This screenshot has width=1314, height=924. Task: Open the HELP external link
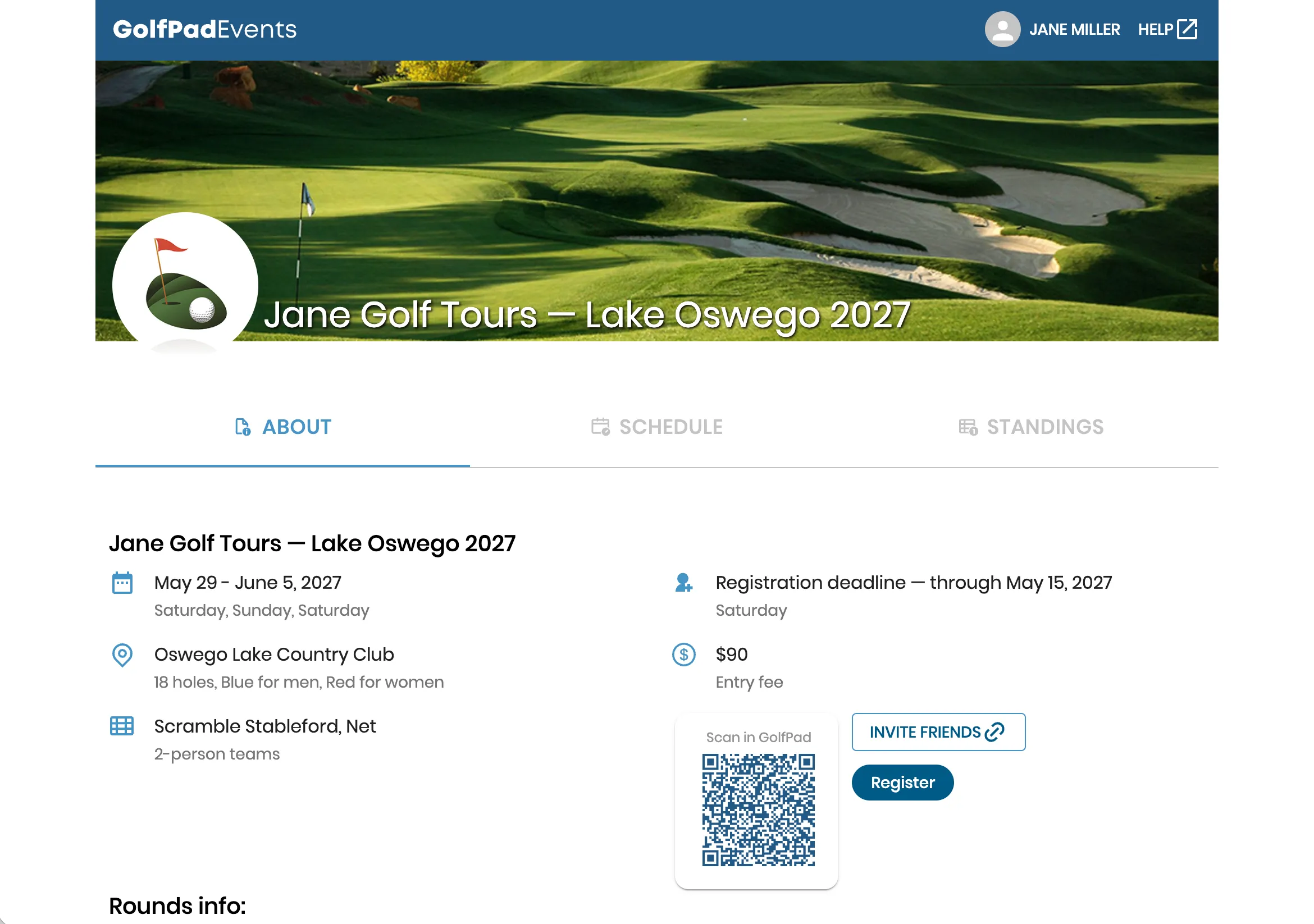[1167, 29]
